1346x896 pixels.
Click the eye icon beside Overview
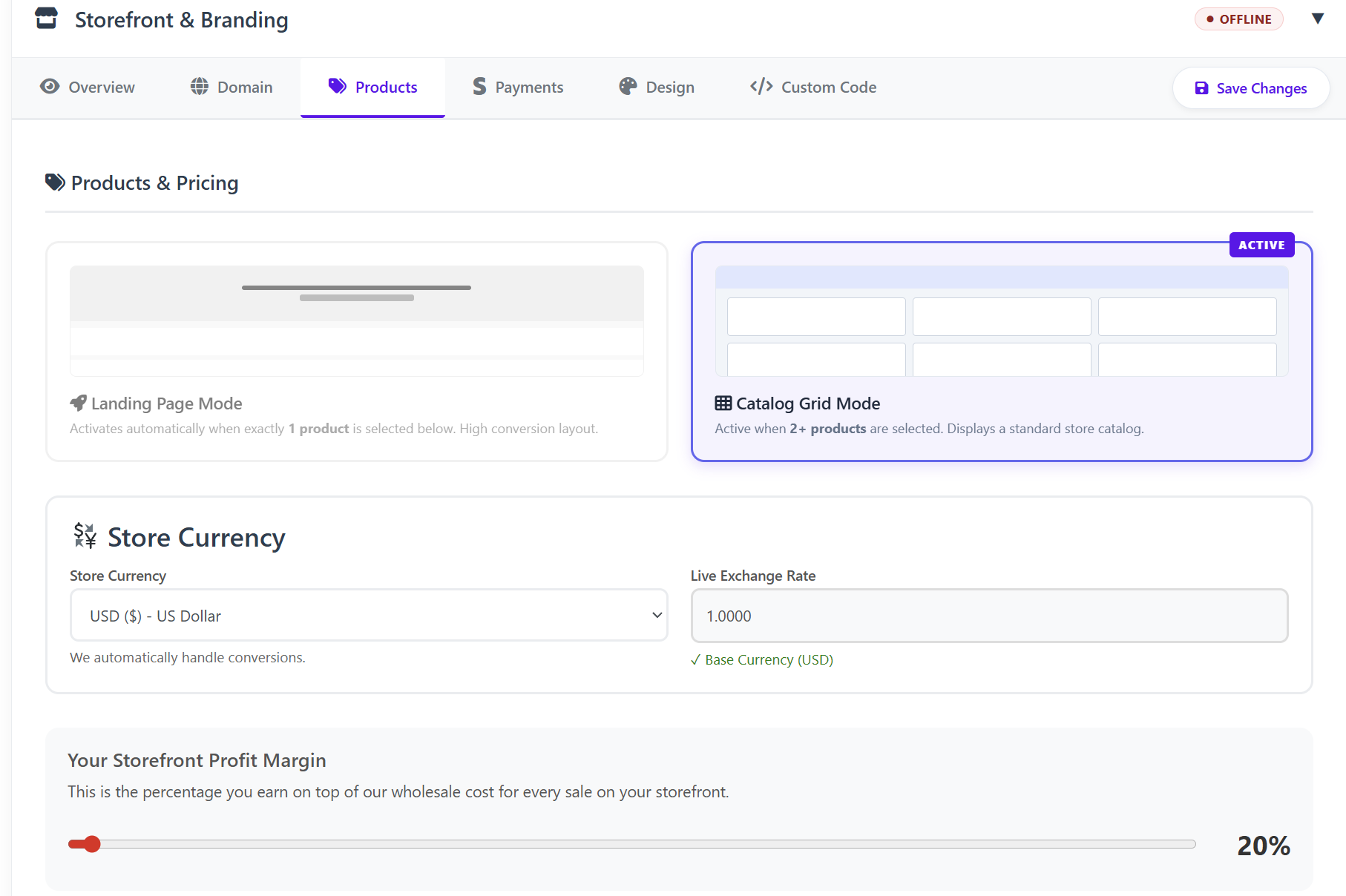[x=50, y=87]
